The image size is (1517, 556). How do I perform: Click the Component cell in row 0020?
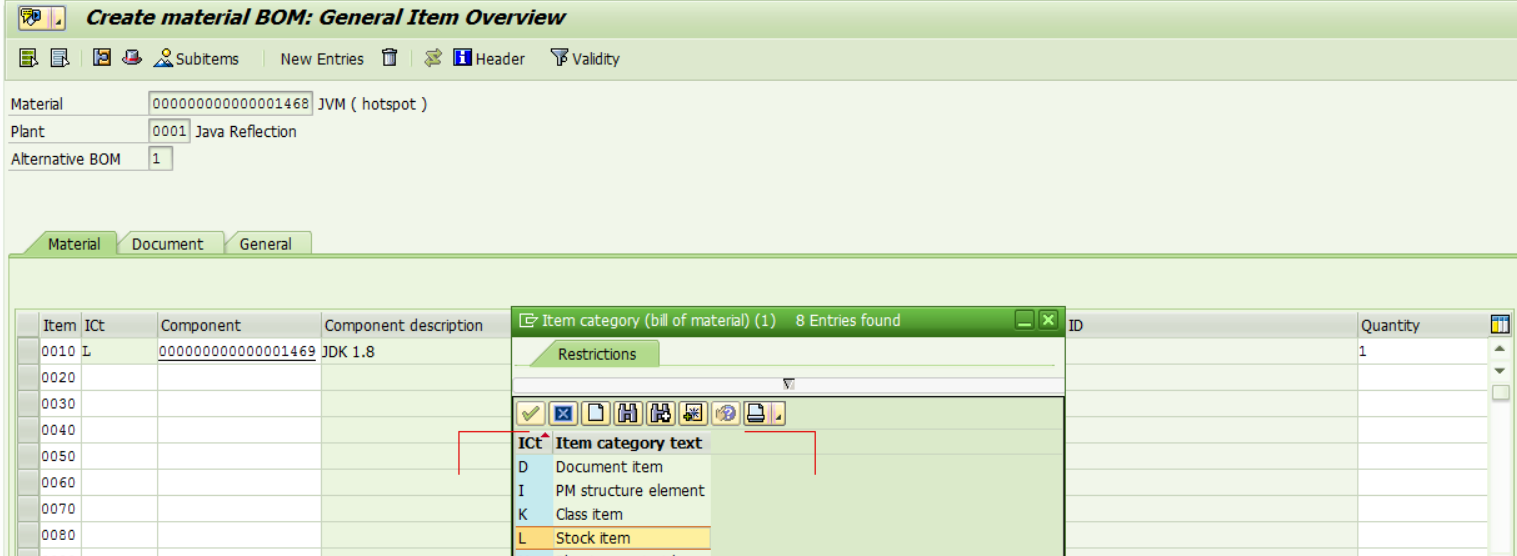click(238, 377)
